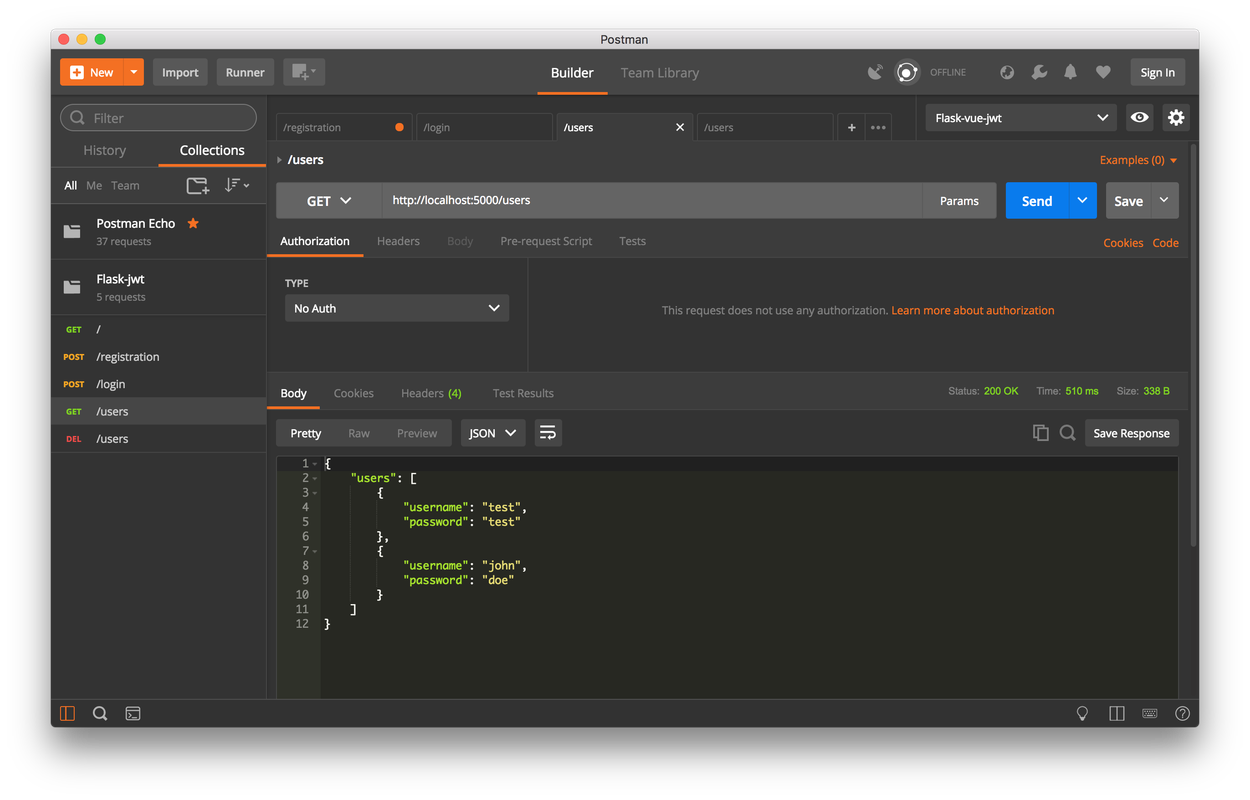
Task: Create a new collection folder icon
Action: pos(198,186)
